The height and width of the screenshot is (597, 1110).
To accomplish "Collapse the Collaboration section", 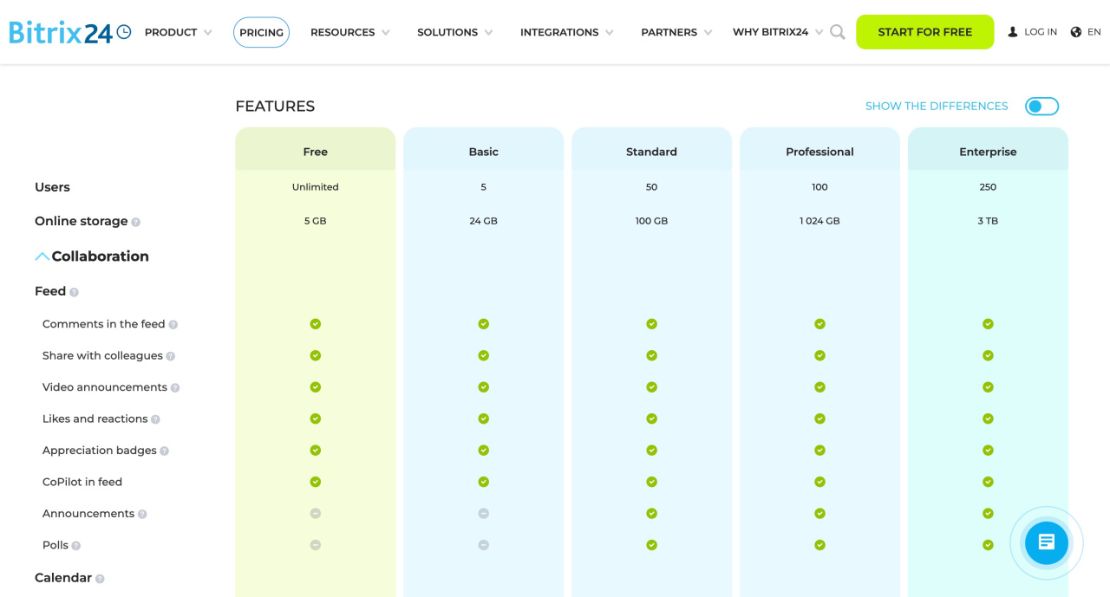I will coord(92,256).
